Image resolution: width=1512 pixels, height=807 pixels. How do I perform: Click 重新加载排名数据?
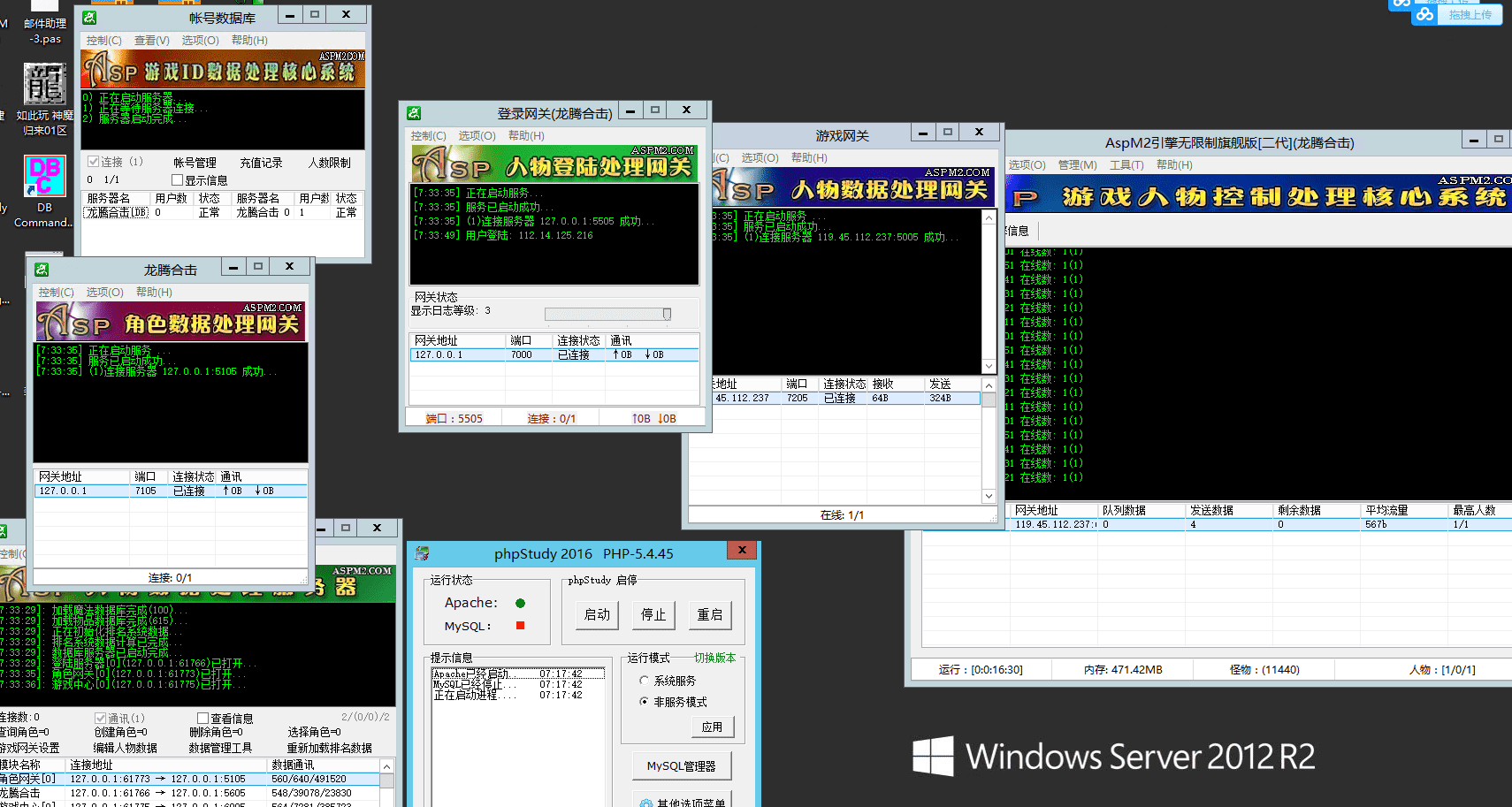coord(329,748)
